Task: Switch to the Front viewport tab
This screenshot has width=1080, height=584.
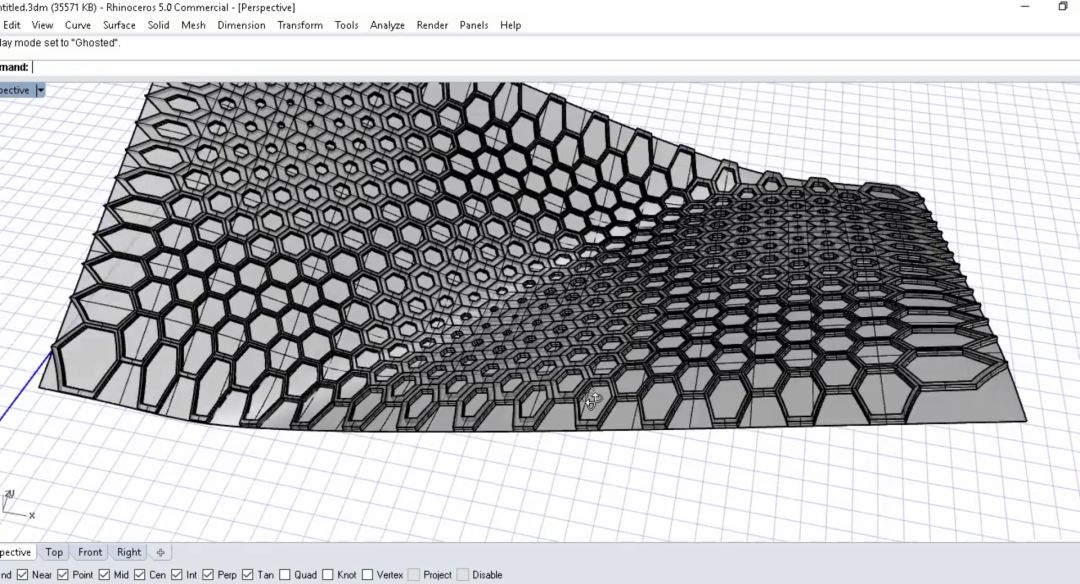Action: (90, 552)
